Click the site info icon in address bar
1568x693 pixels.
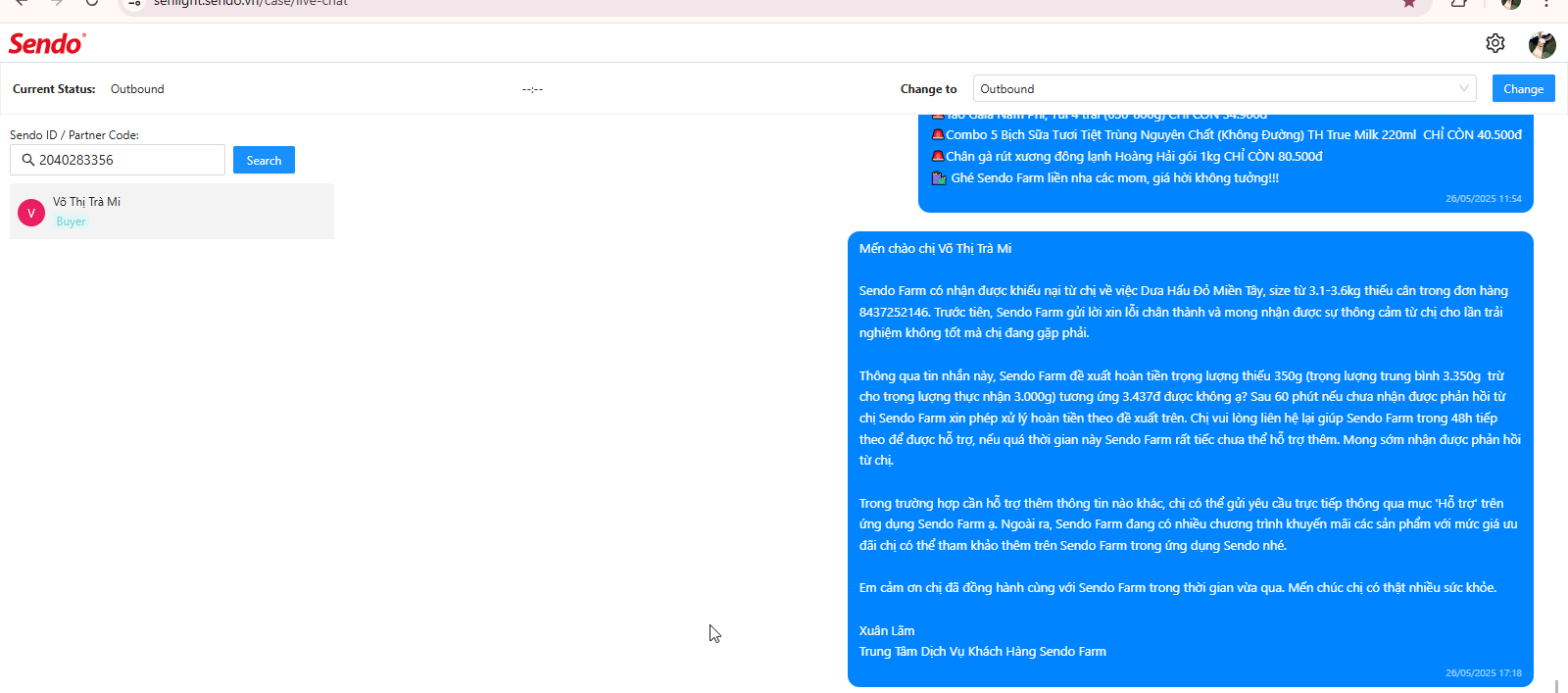pyautogui.click(x=135, y=3)
